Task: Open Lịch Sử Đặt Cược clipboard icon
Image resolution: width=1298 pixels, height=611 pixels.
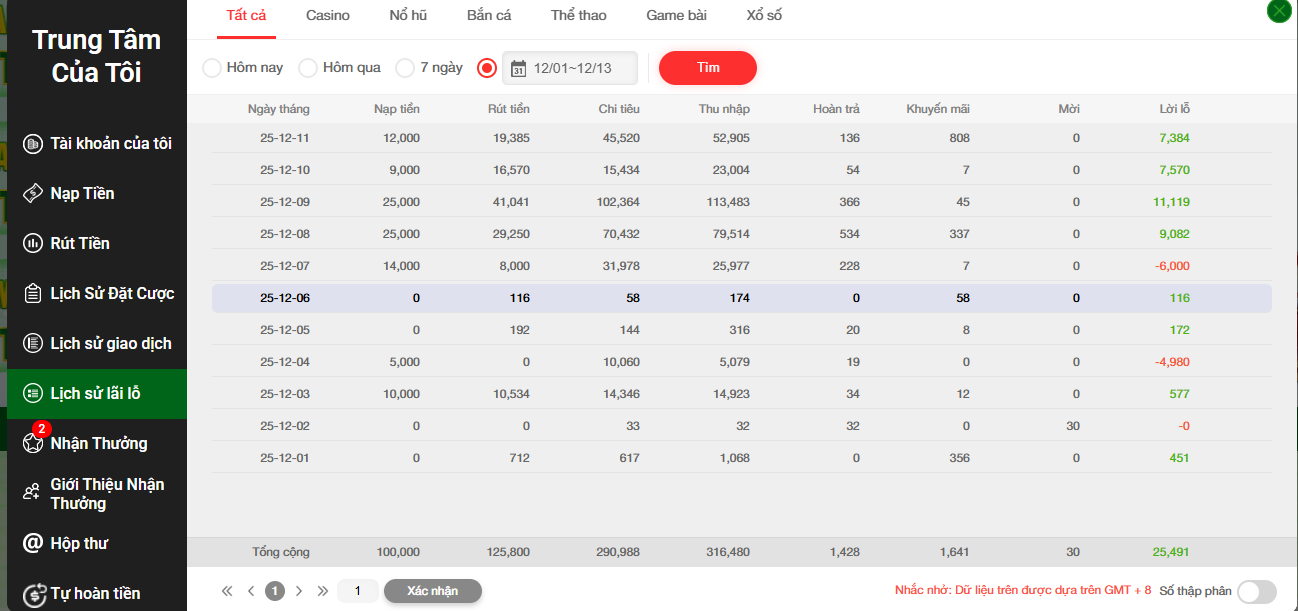Action: click(x=33, y=294)
